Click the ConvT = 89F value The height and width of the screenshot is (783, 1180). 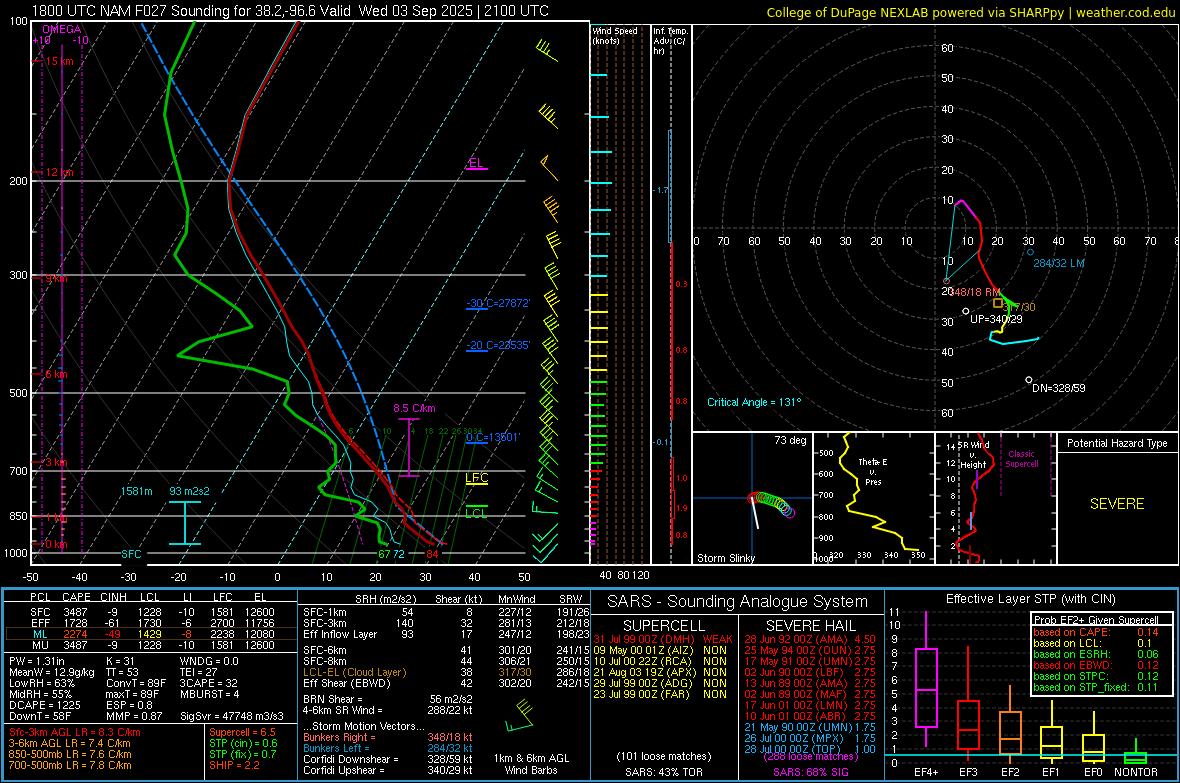pos(136,683)
